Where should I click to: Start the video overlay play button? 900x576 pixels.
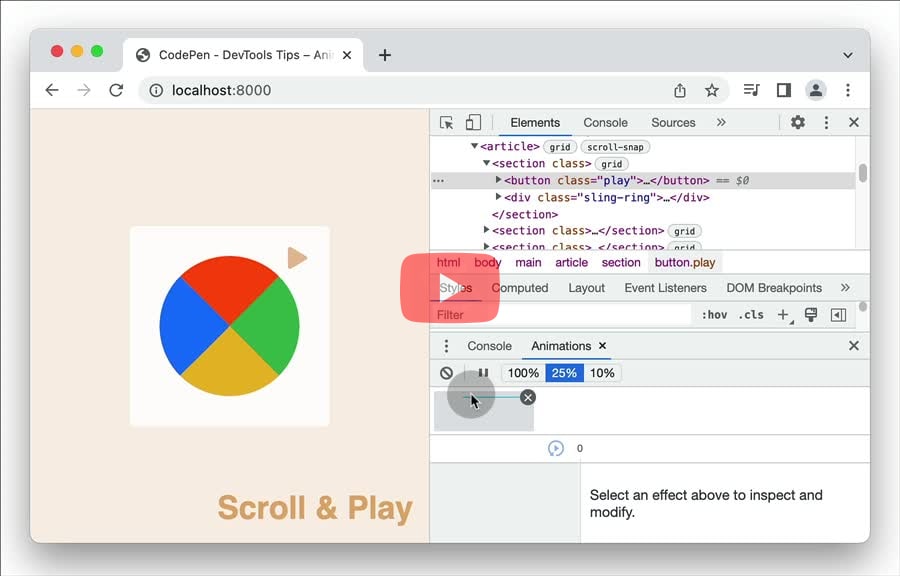(x=449, y=288)
